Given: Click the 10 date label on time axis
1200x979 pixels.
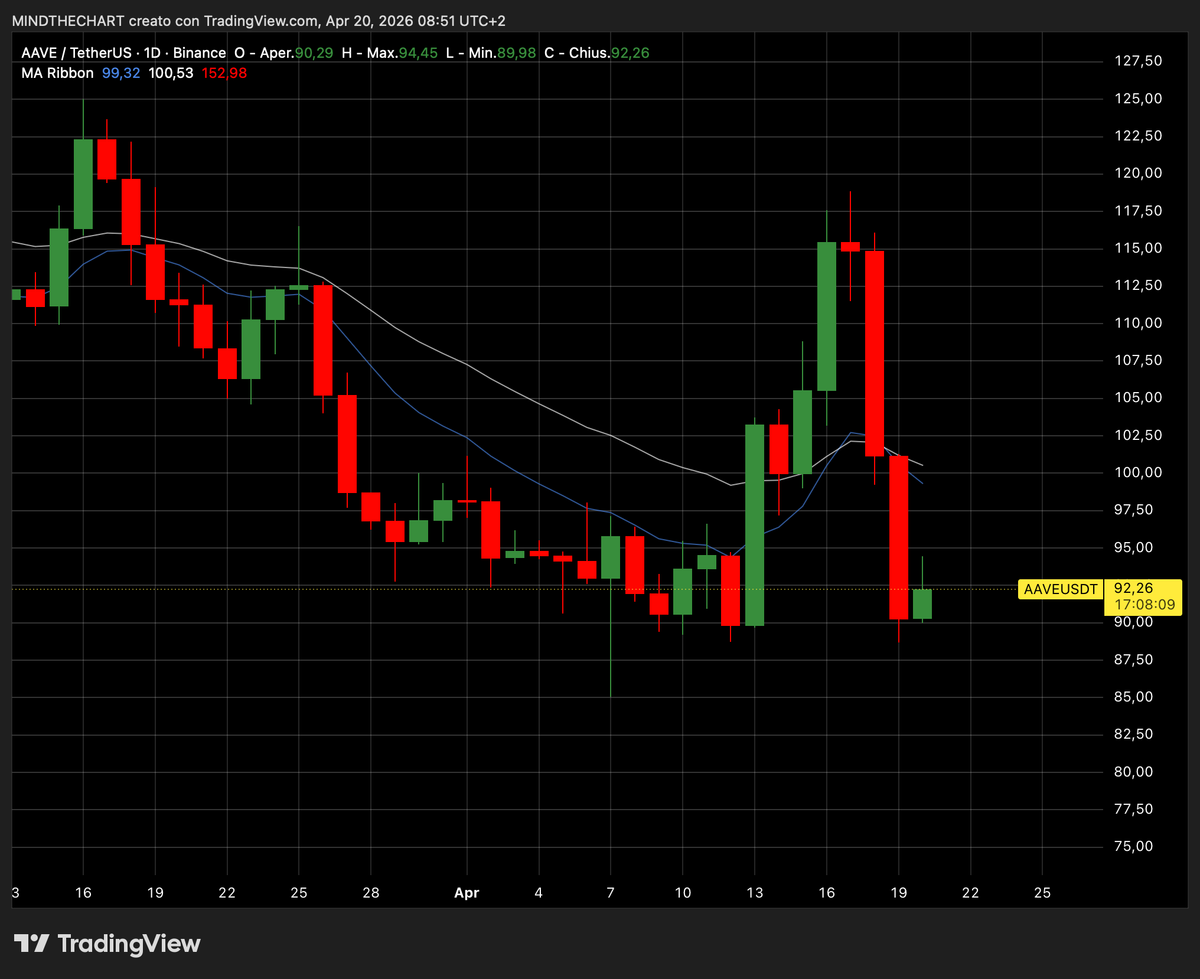Looking at the screenshot, I should coord(682,892).
